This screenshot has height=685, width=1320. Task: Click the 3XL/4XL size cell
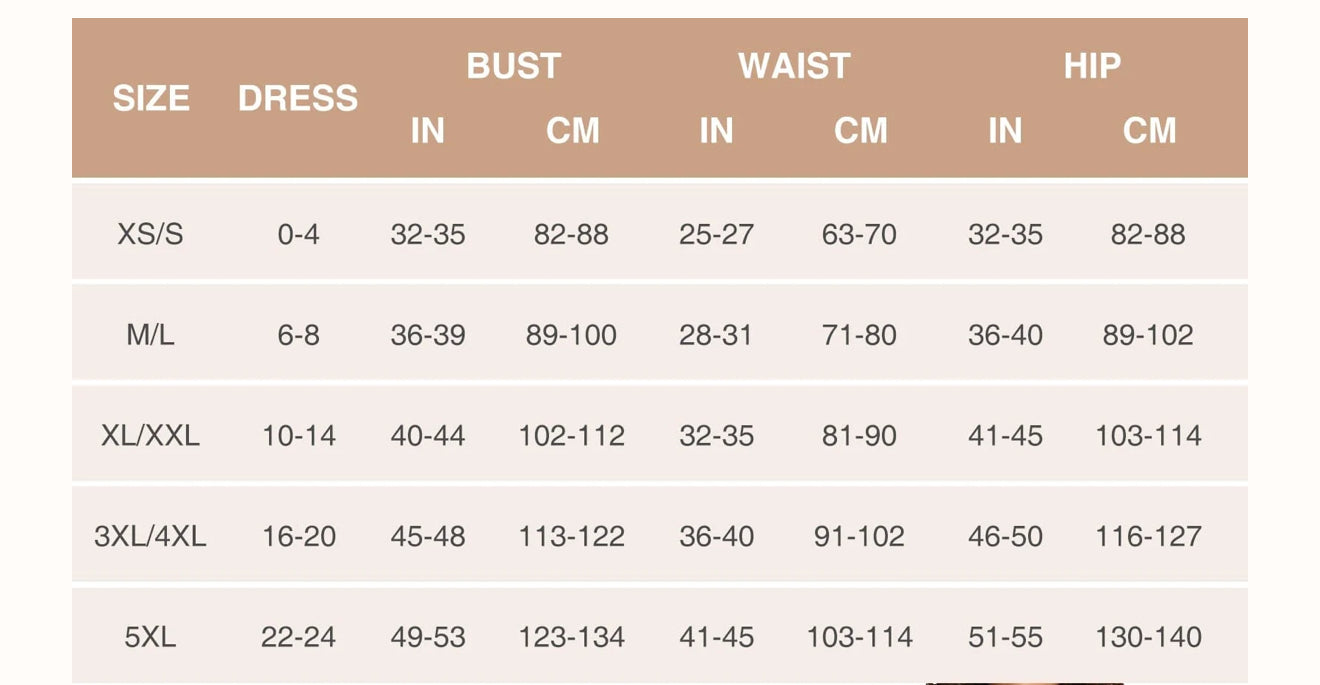pyautogui.click(x=151, y=537)
